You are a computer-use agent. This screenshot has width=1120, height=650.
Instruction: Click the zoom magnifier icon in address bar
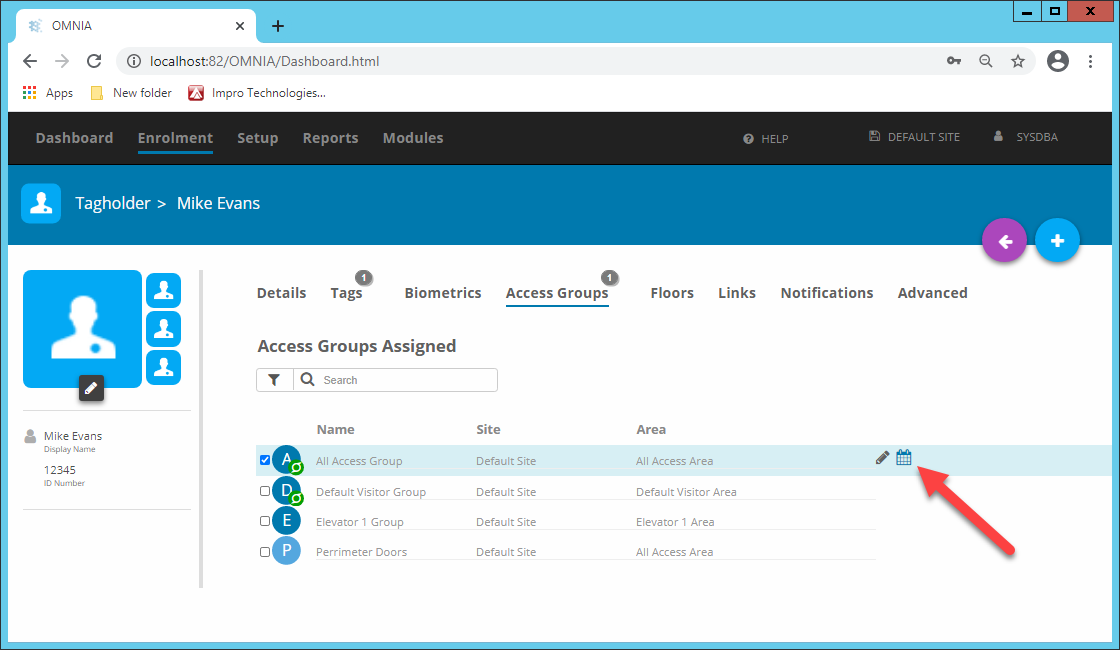pyautogui.click(x=986, y=61)
